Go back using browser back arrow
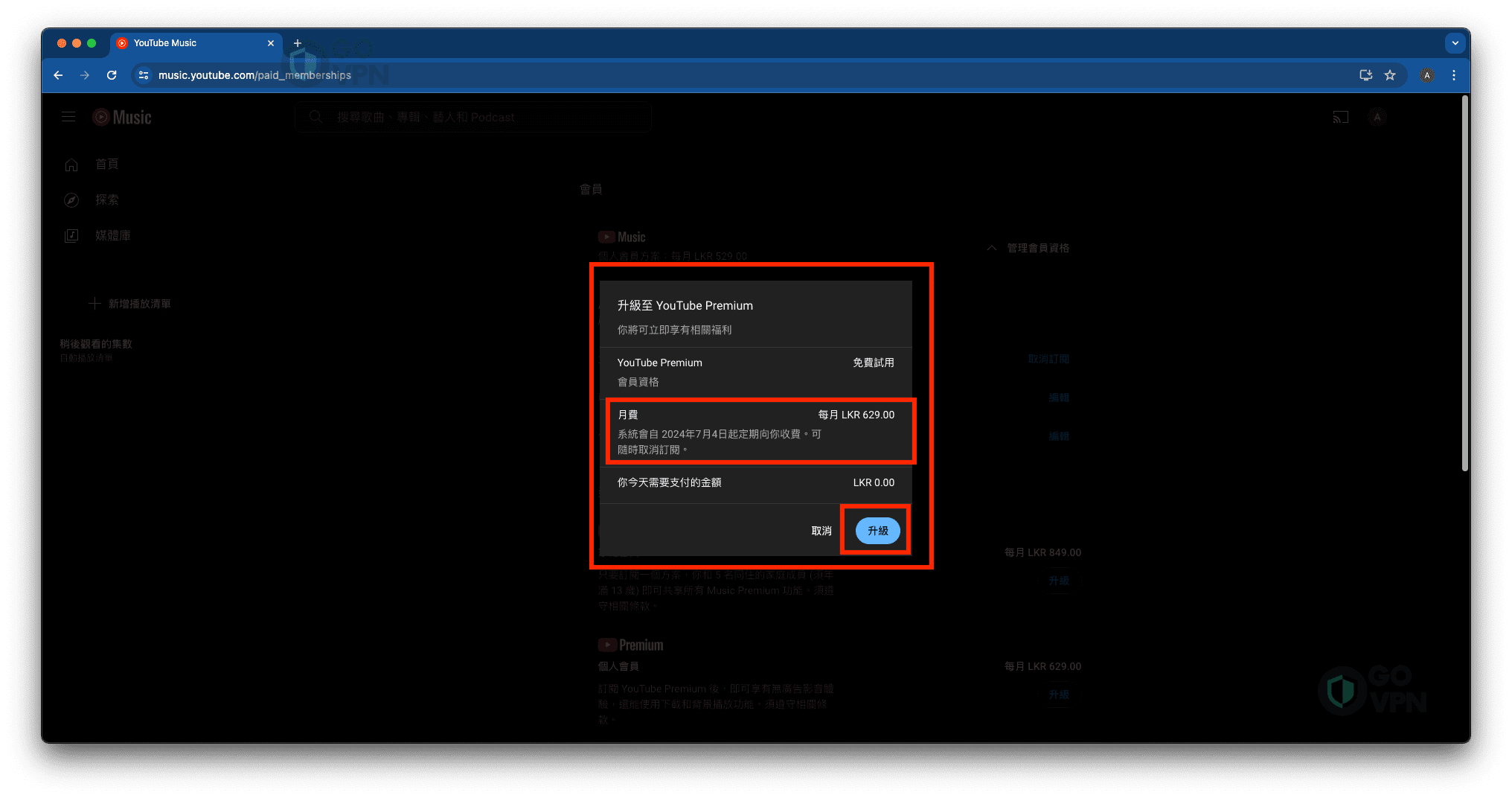Screen dimensions: 1512x798 click(58, 75)
